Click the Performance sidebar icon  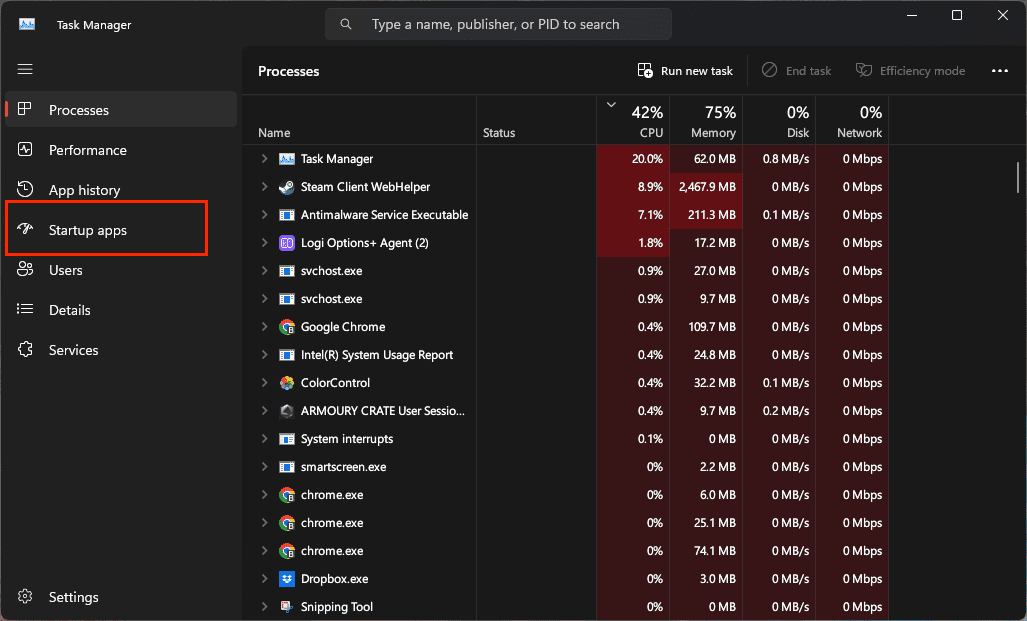(25, 149)
